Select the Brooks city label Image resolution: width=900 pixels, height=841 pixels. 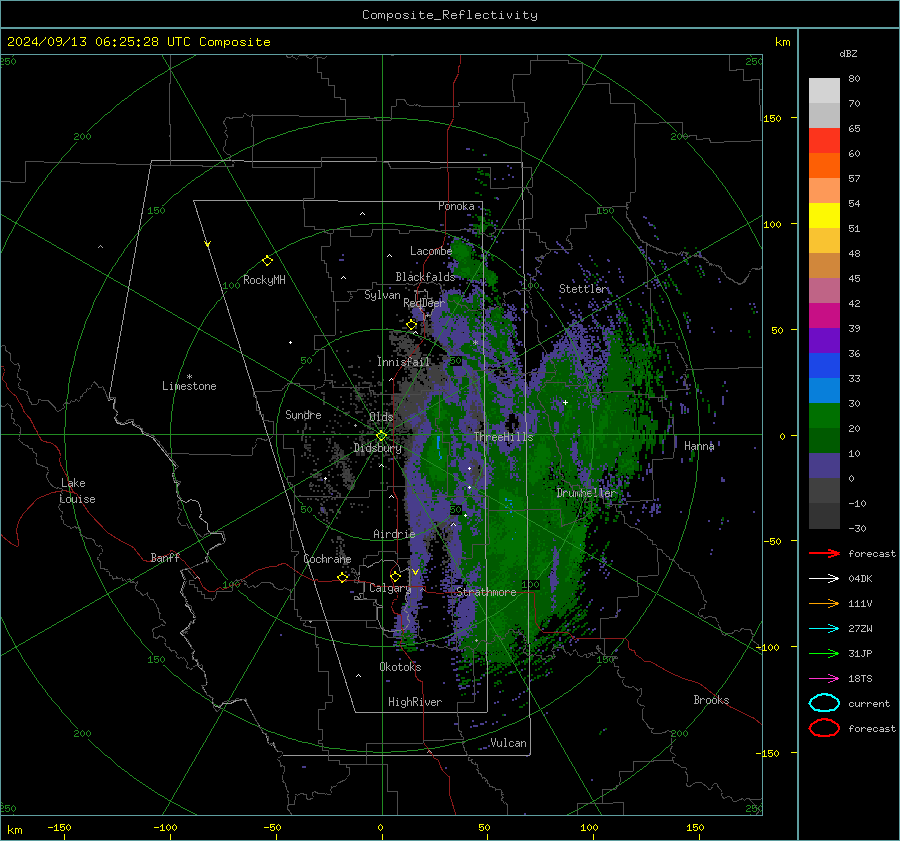coord(711,700)
